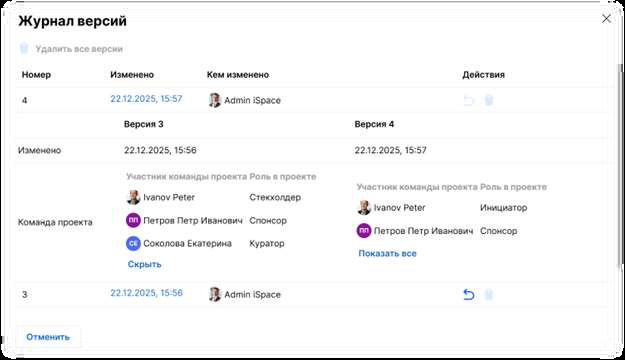Click the role Инициатор

(x=503, y=208)
